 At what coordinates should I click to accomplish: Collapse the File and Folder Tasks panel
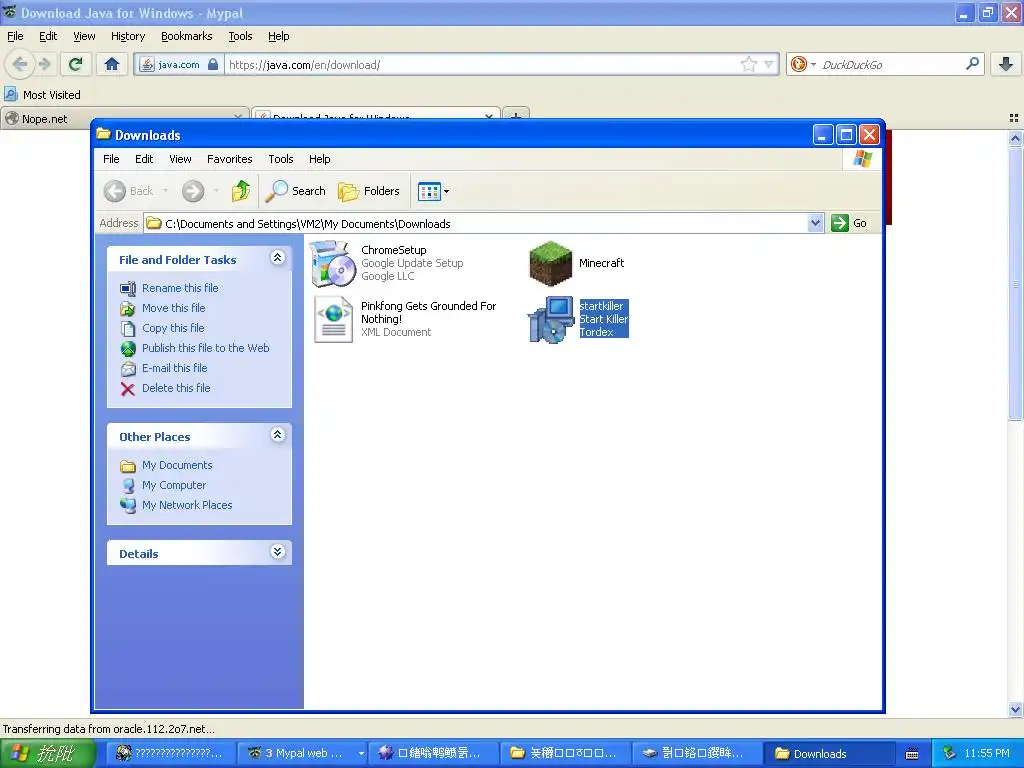pyautogui.click(x=278, y=258)
